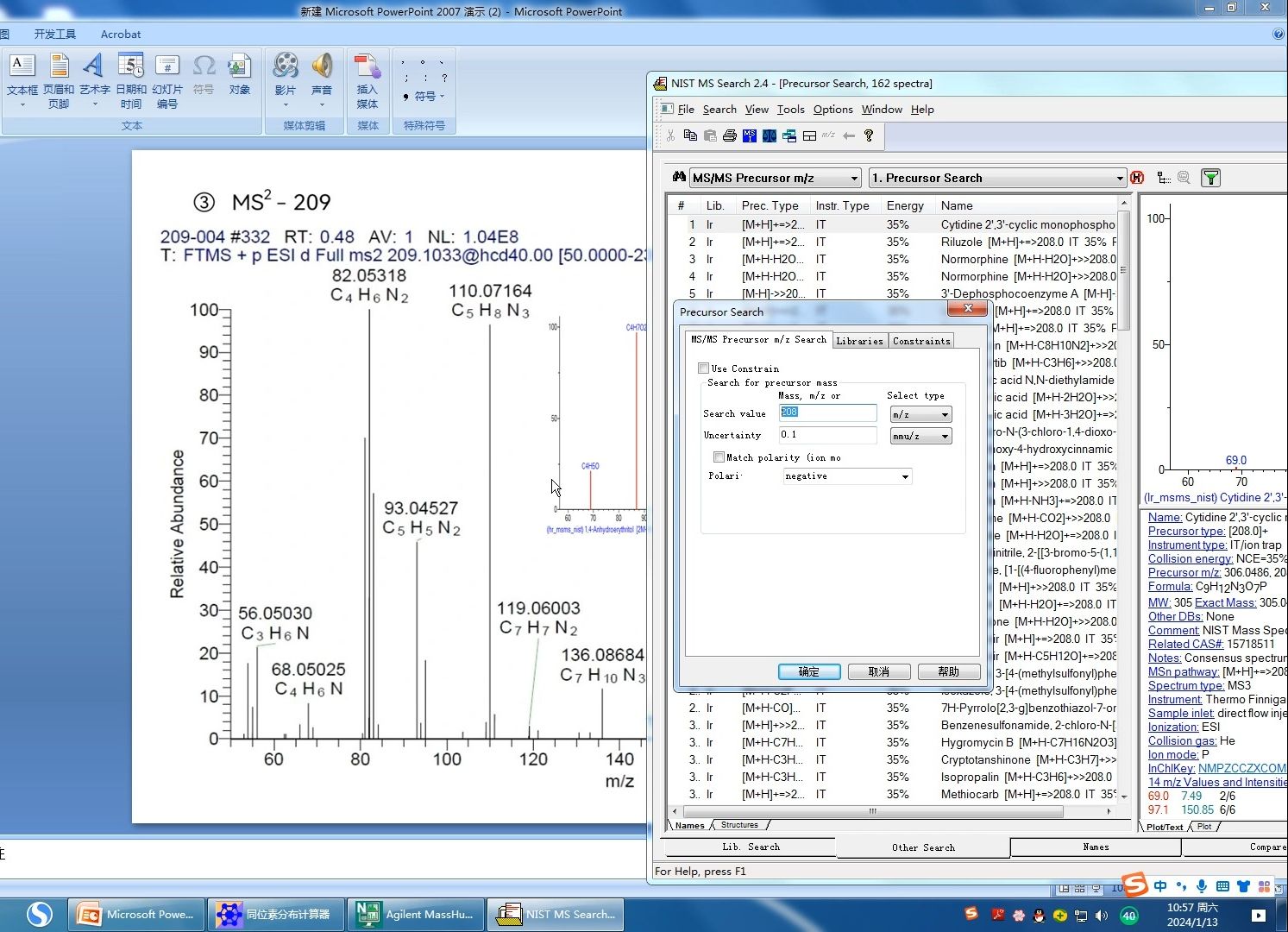Click the help question mark toolbar icon

pyautogui.click(x=869, y=135)
